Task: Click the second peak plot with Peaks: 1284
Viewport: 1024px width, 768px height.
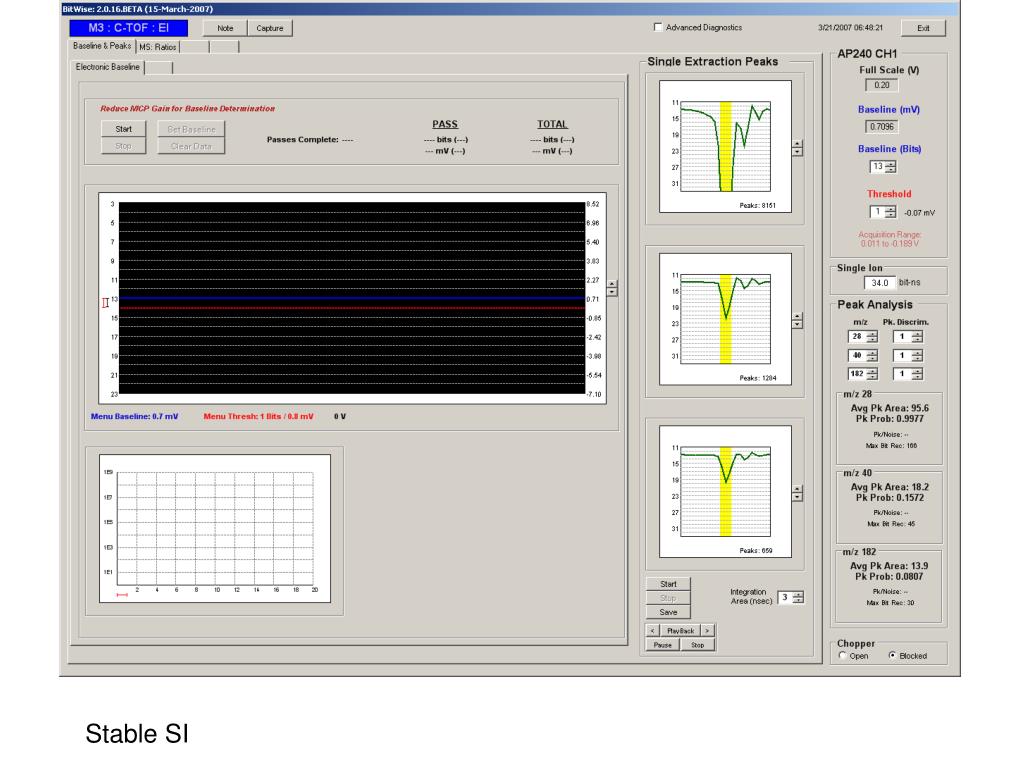Action: 725,319
